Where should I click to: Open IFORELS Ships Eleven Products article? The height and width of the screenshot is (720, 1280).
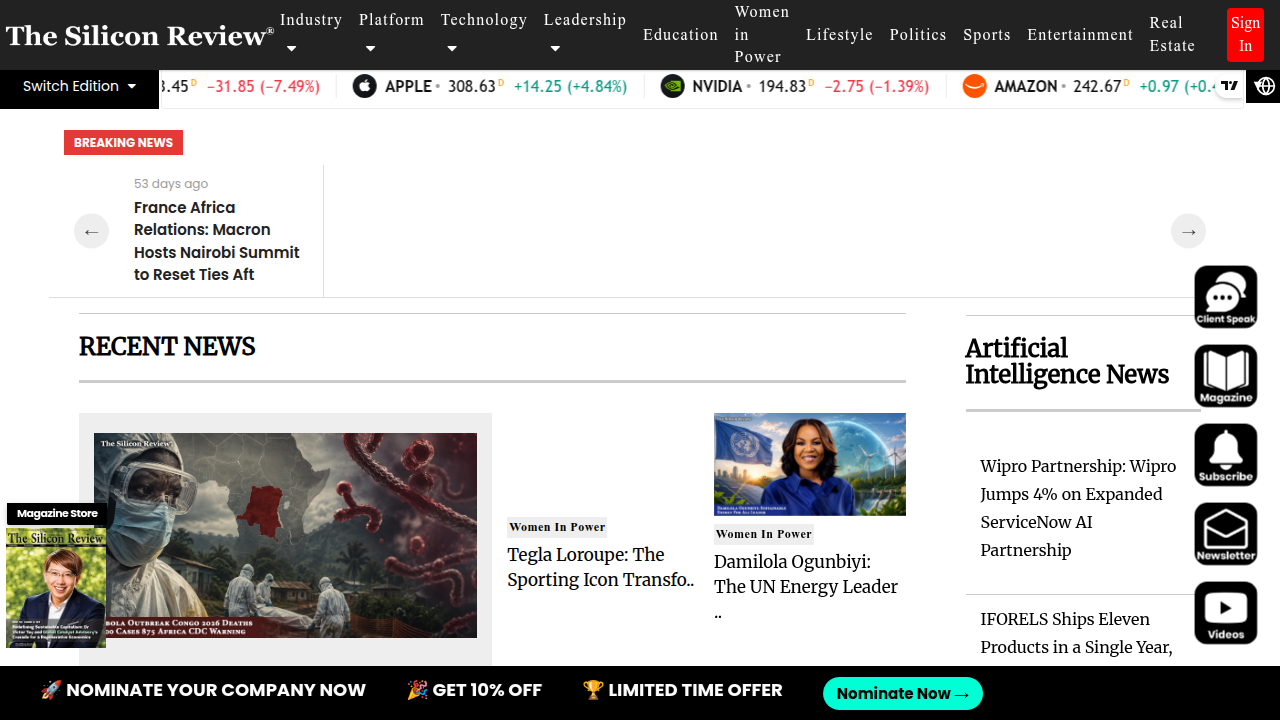point(1077,633)
